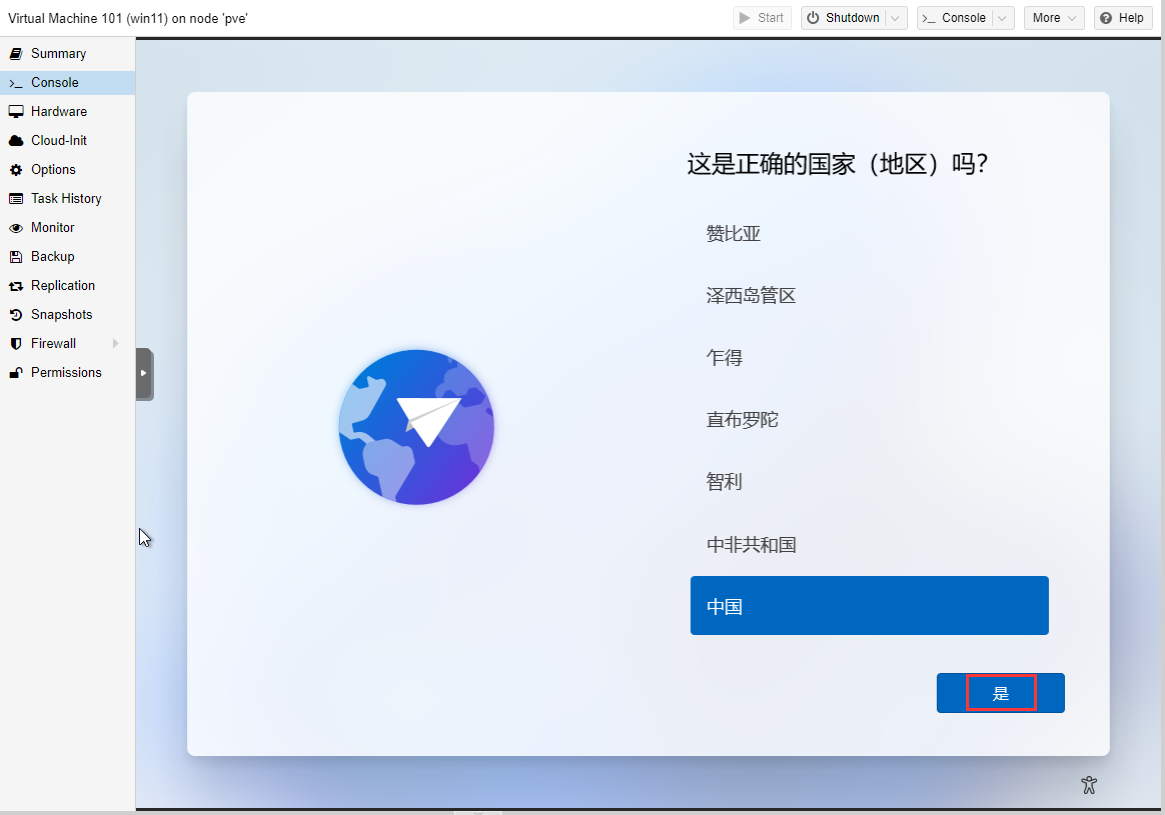This screenshot has width=1165, height=815.
Task: Expand the Firewall submenu arrow
Action: 116,344
